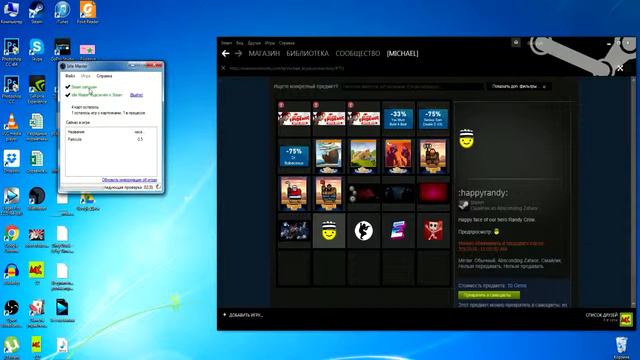
Task: Open the iTunes desktop shortcut
Action: click(x=62, y=13)
